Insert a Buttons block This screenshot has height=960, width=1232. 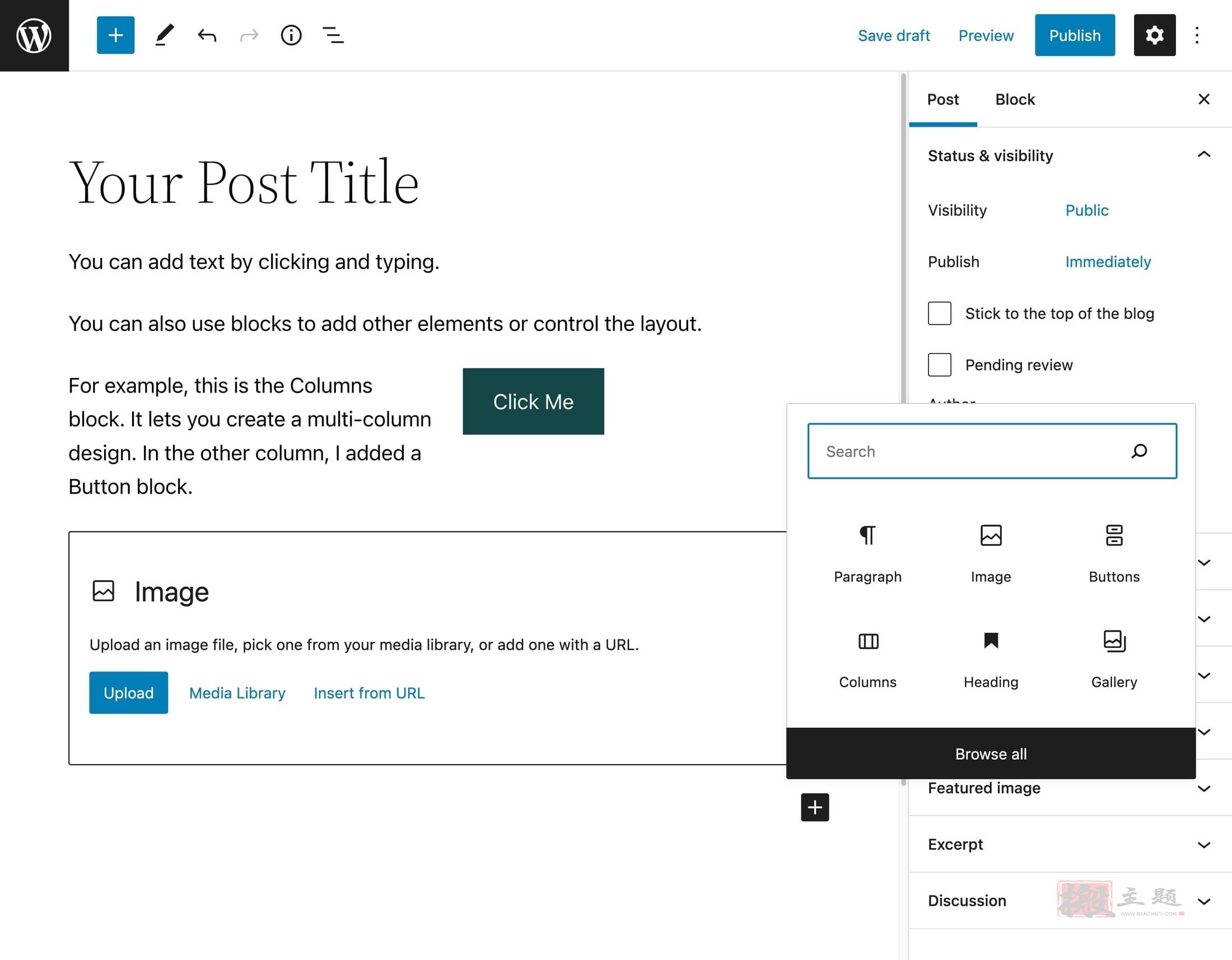click(x=1114, y=553)
